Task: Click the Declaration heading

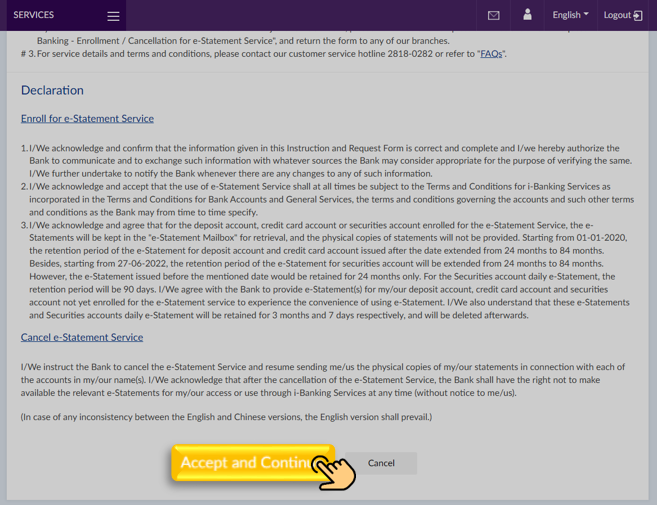Action: [x=52, y=90]
